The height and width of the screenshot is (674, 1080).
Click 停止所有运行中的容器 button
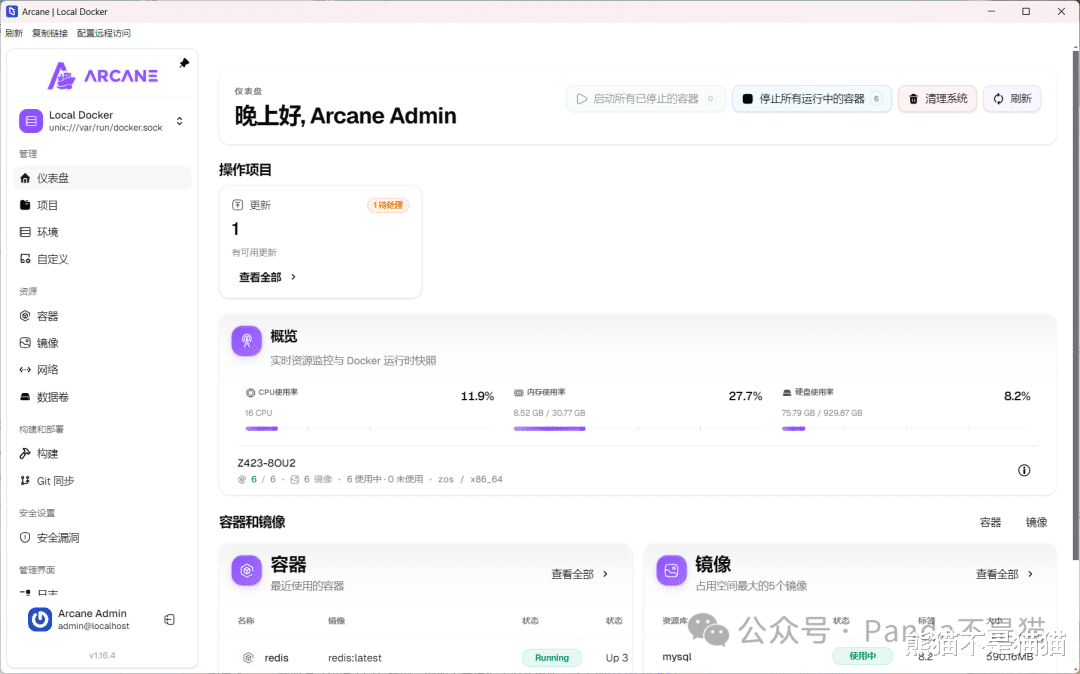(811, 98)
